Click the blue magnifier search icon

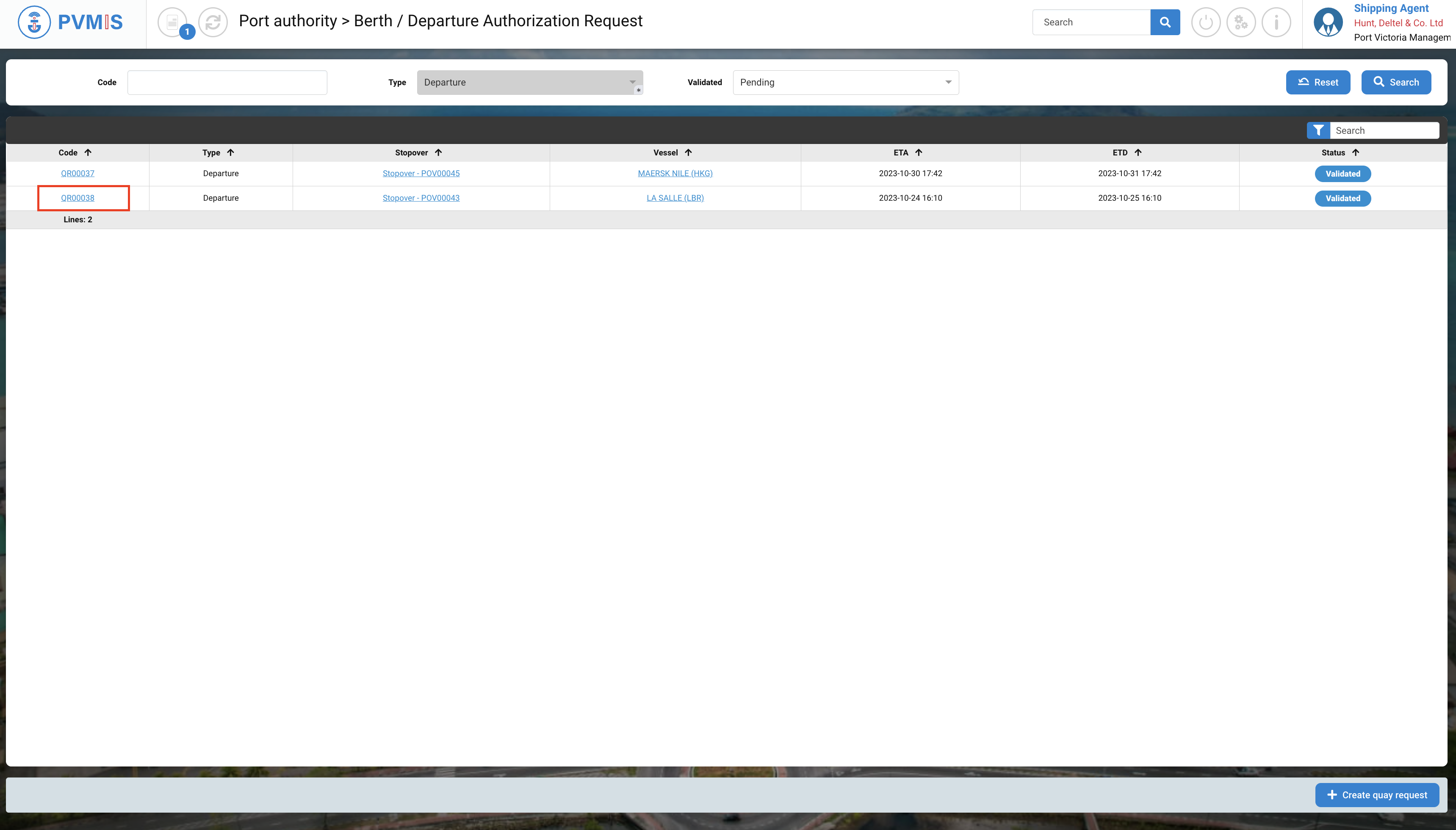coord(1165,22)
